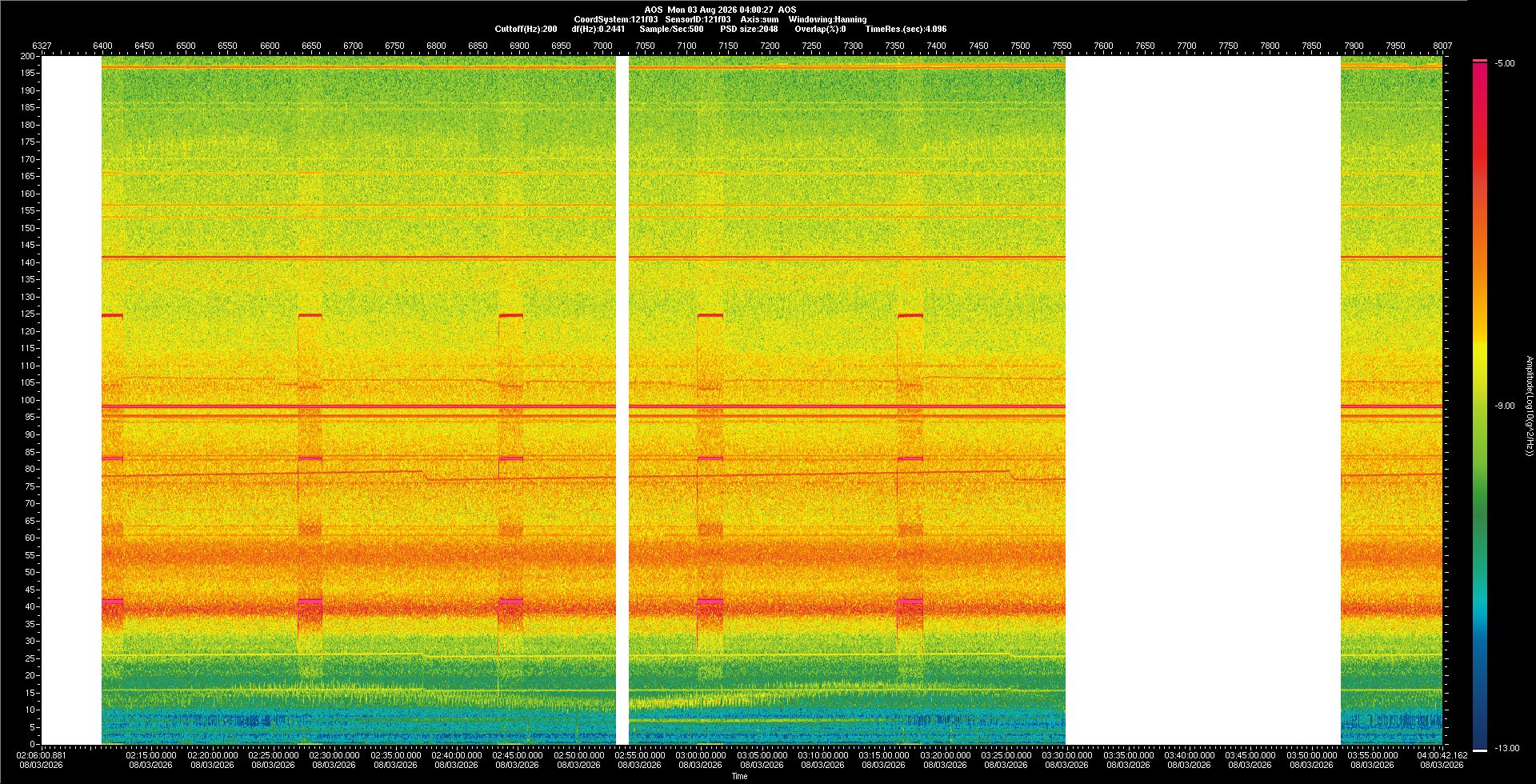Click the Cuttoff(Hz):200 header text
Image resolution: width=1536 pixels, height=784 pixels.
[x=526, y=29]
